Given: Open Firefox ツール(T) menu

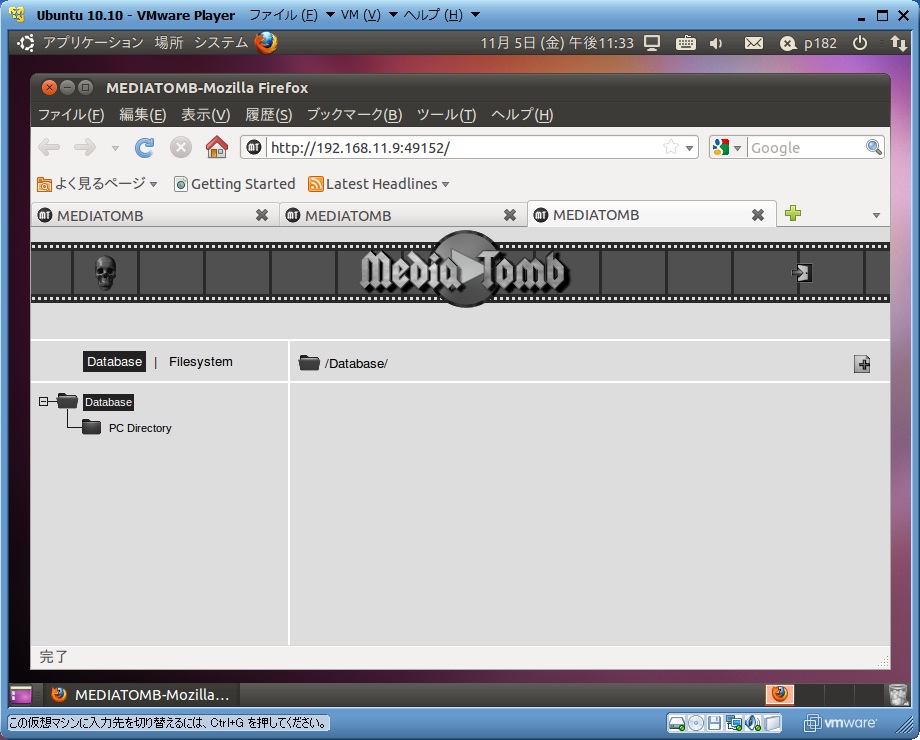Looking at the screenshot, I should click(x=447, y=114).
